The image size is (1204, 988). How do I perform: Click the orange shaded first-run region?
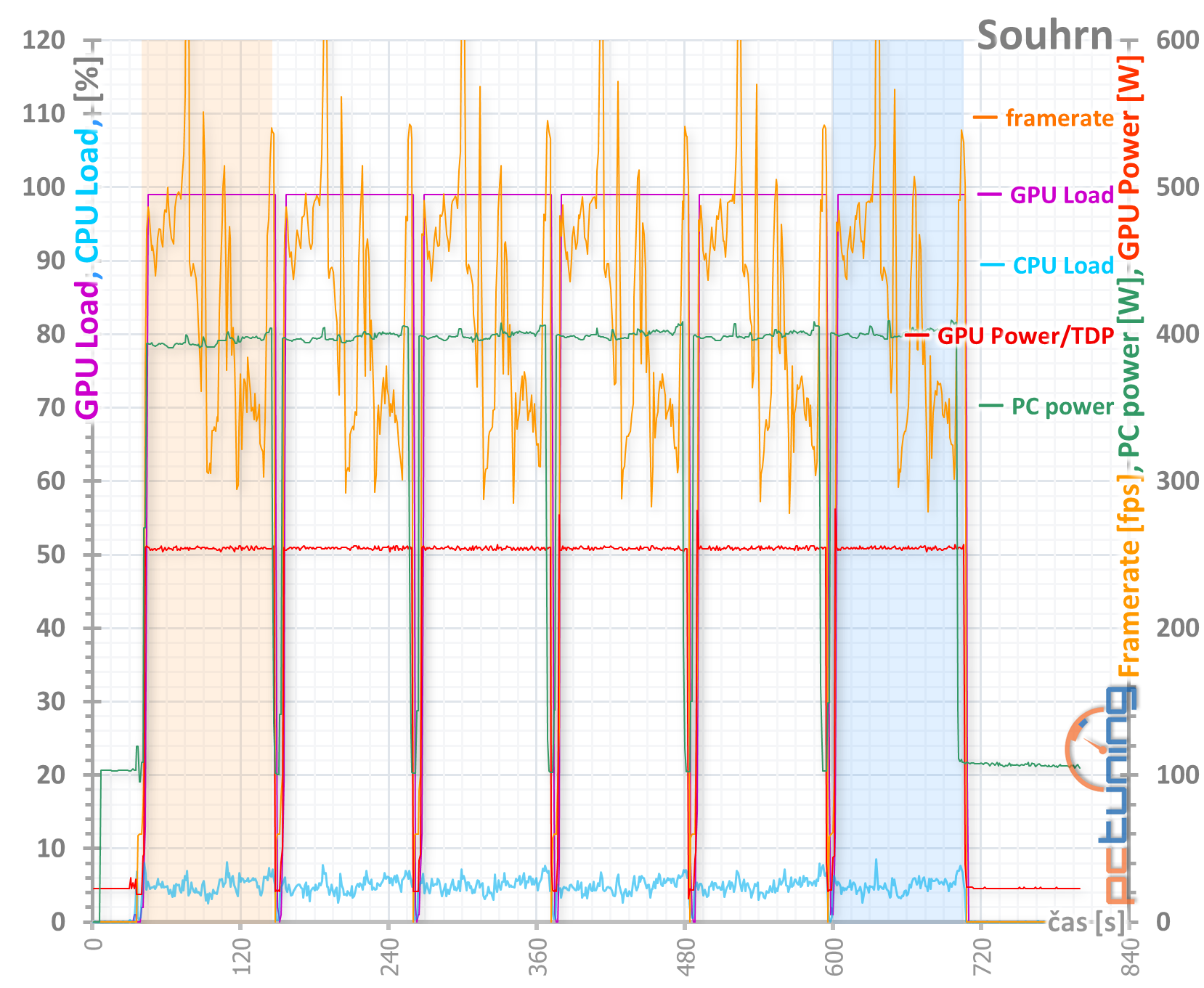(207, 481)
